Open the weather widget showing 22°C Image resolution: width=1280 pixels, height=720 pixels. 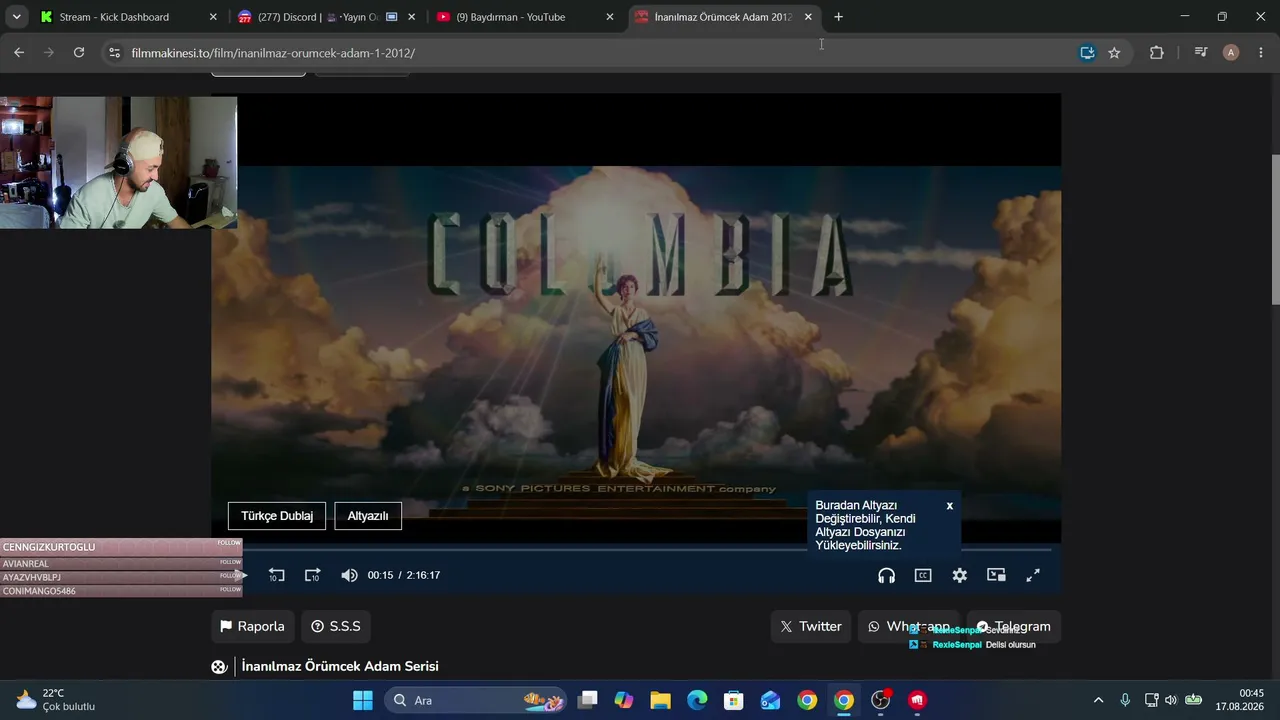pos(56,700)
